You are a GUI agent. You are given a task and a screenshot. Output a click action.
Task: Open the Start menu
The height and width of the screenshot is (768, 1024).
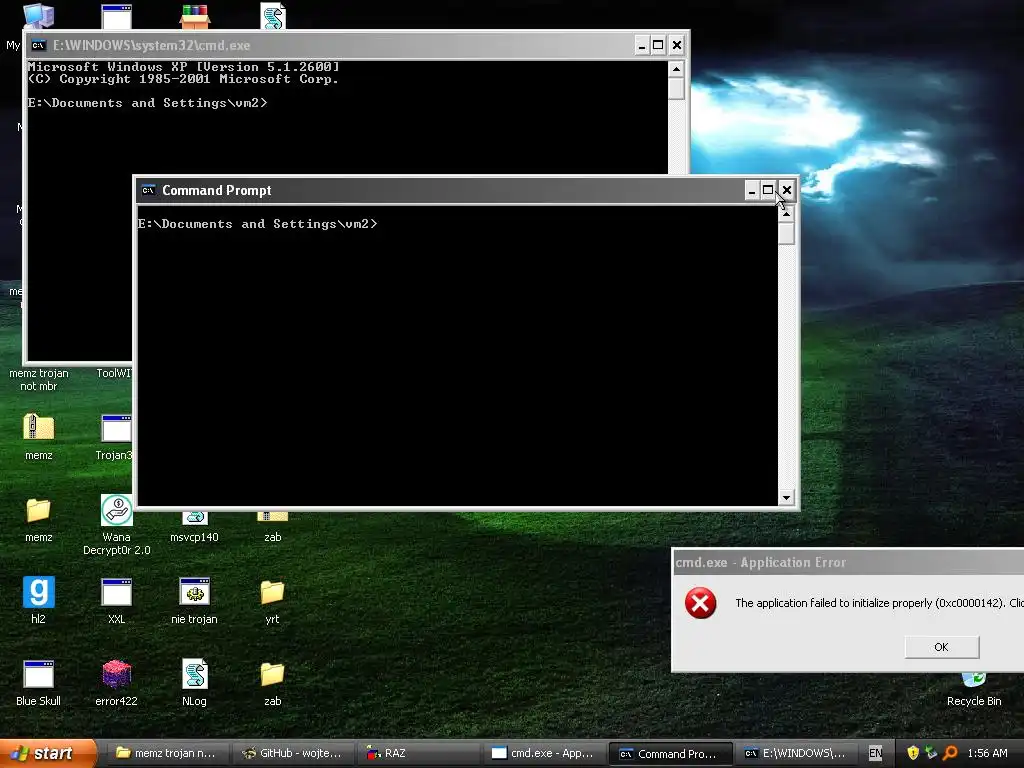pyautogui.click(x=48, y=753)
